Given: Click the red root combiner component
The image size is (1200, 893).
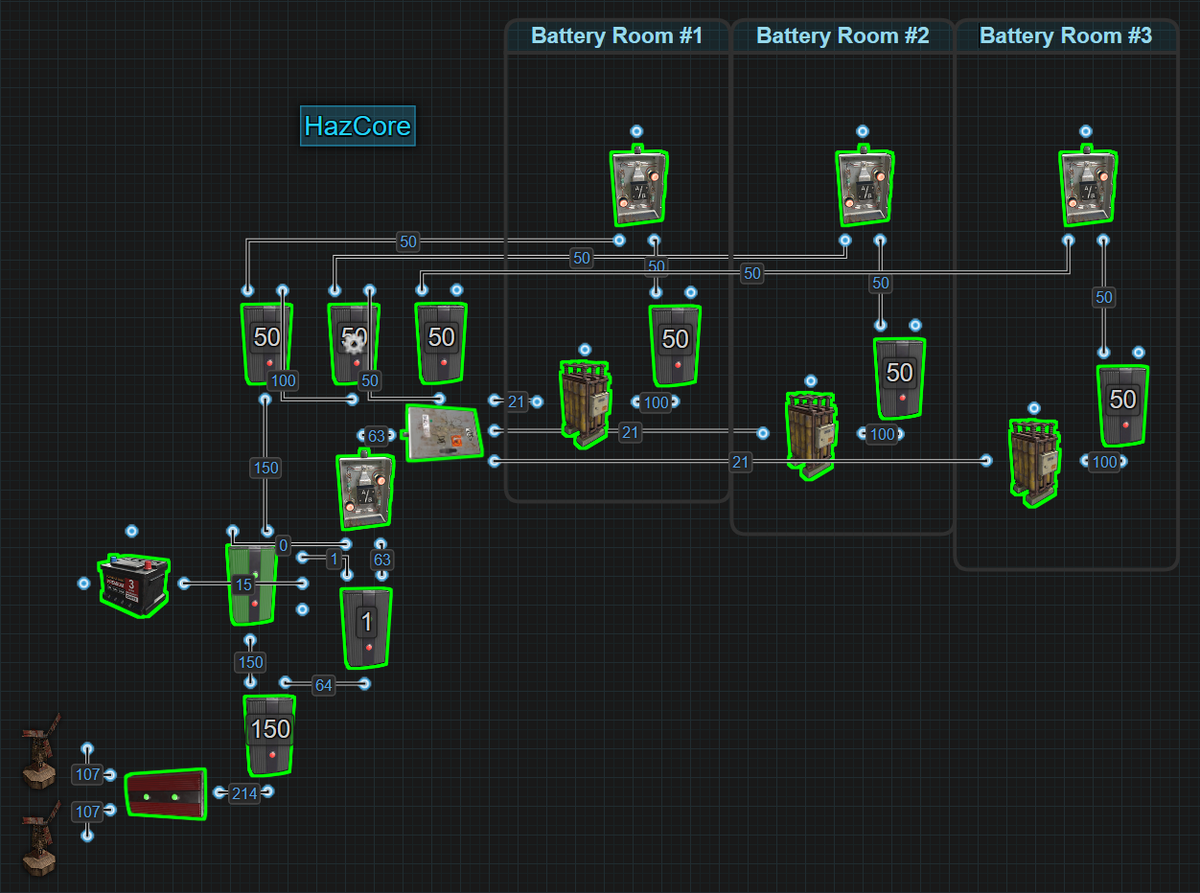Looking at the screenshot, I should (166, 793).
